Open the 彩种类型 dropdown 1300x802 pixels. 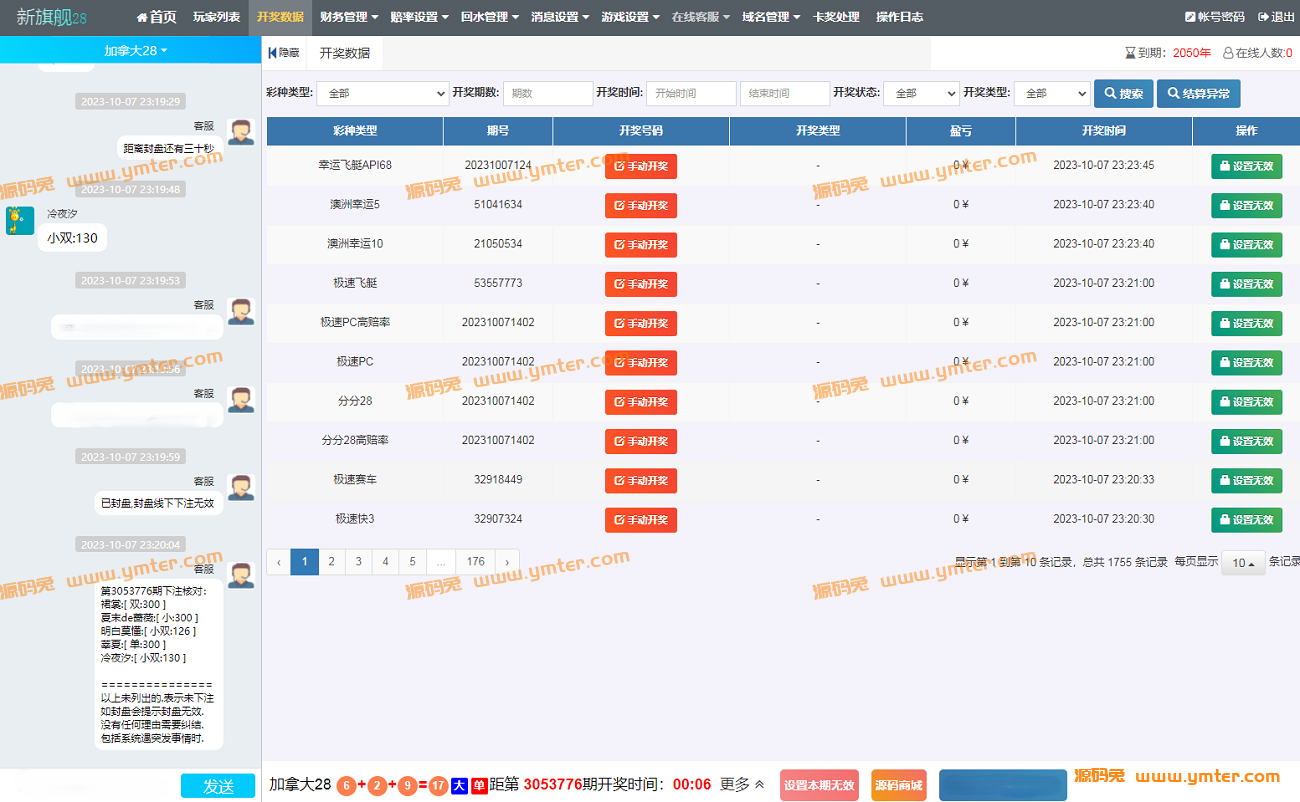pyautogui.click(x=383, y=93)
